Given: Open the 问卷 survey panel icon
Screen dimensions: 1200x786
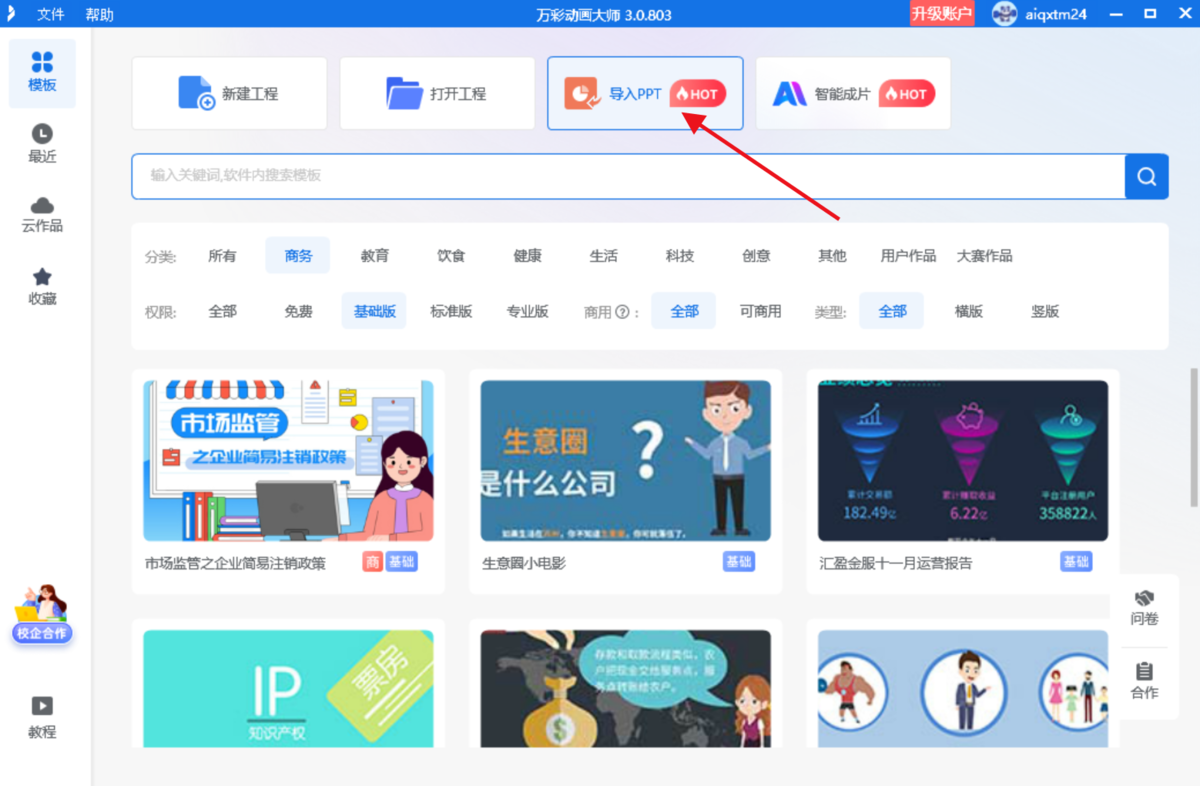Looking at the screenshot, I should (1143, 607).
